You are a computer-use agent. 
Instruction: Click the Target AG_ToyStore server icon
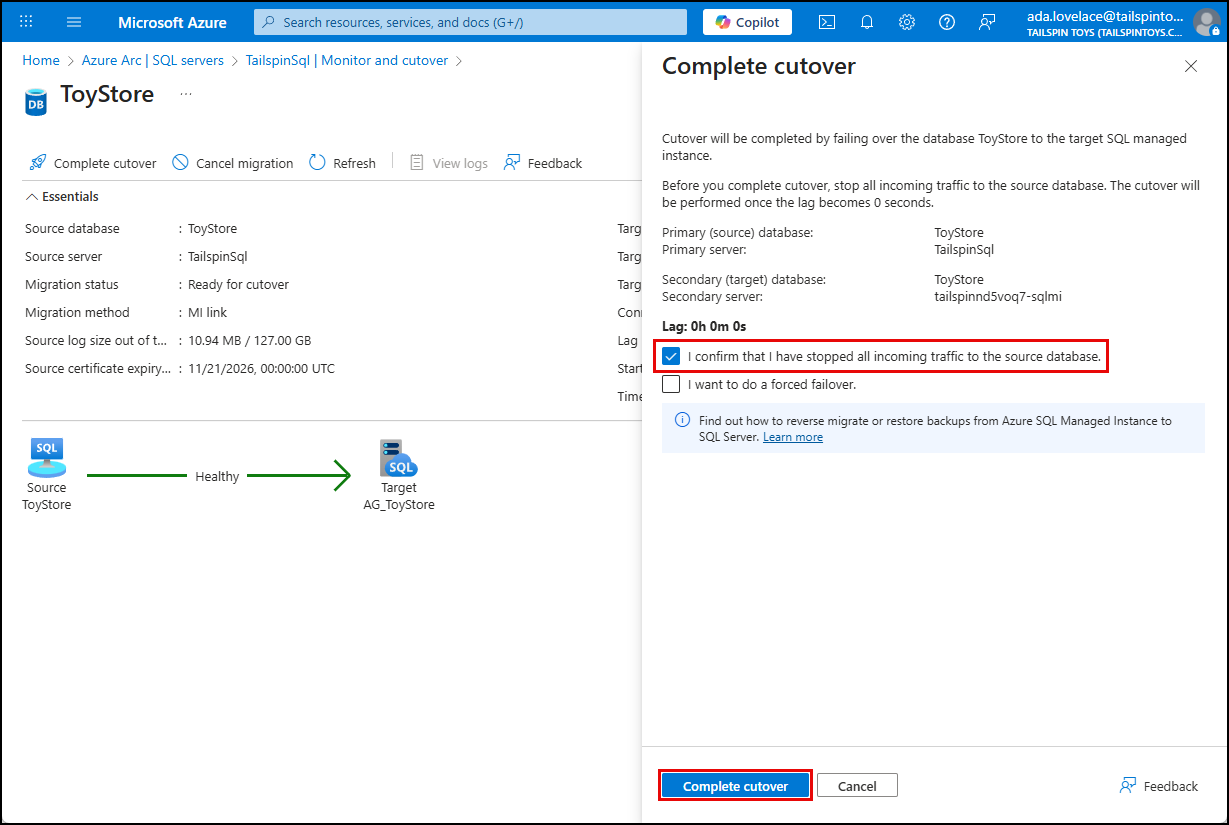point(398,455)
